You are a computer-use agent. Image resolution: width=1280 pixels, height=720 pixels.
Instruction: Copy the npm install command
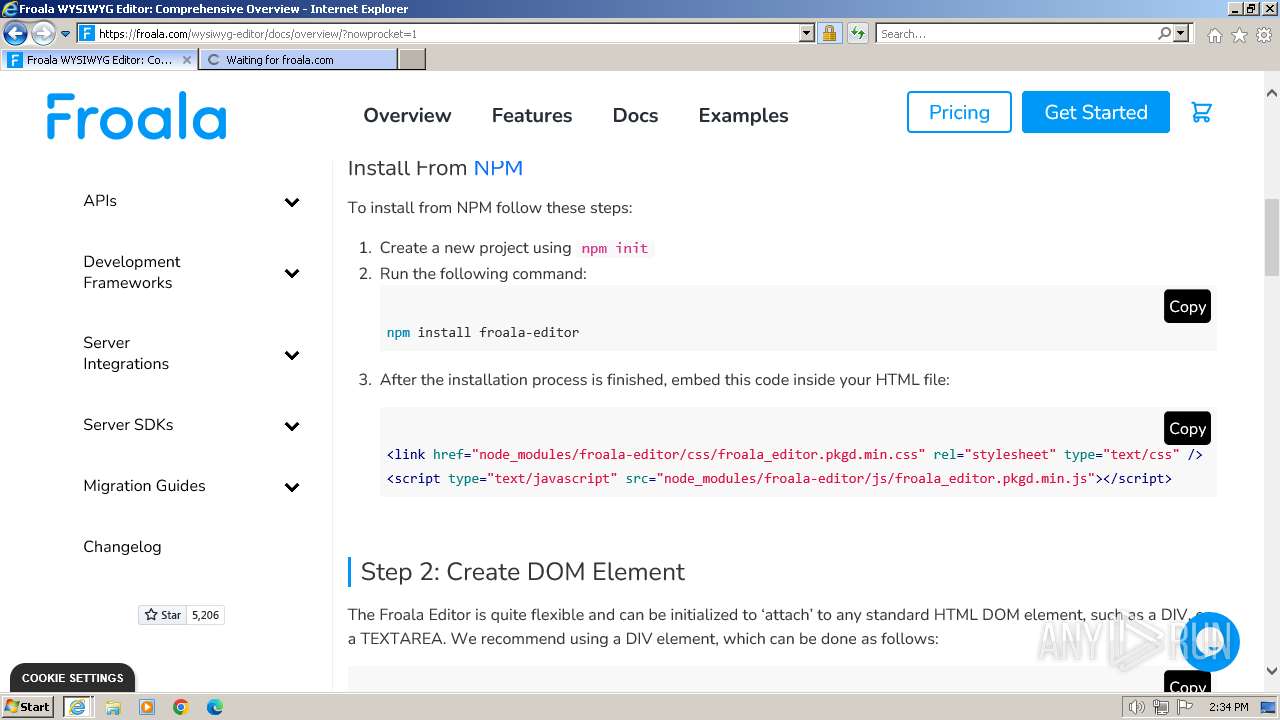click(x=1187, y=307)
